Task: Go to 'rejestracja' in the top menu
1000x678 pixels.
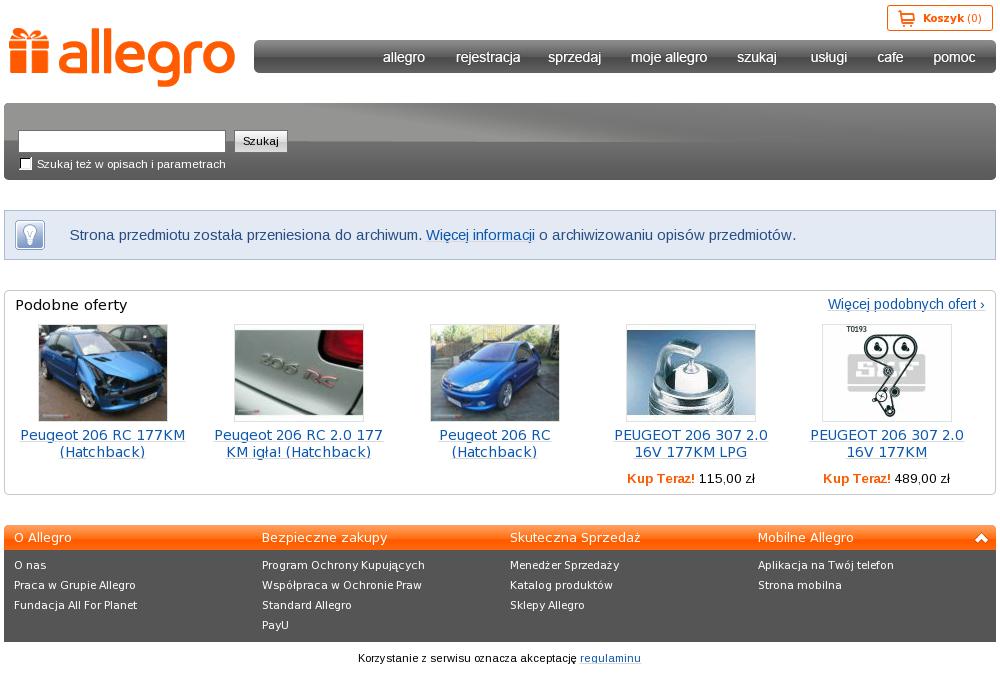Action: click(x=488, y=57)
